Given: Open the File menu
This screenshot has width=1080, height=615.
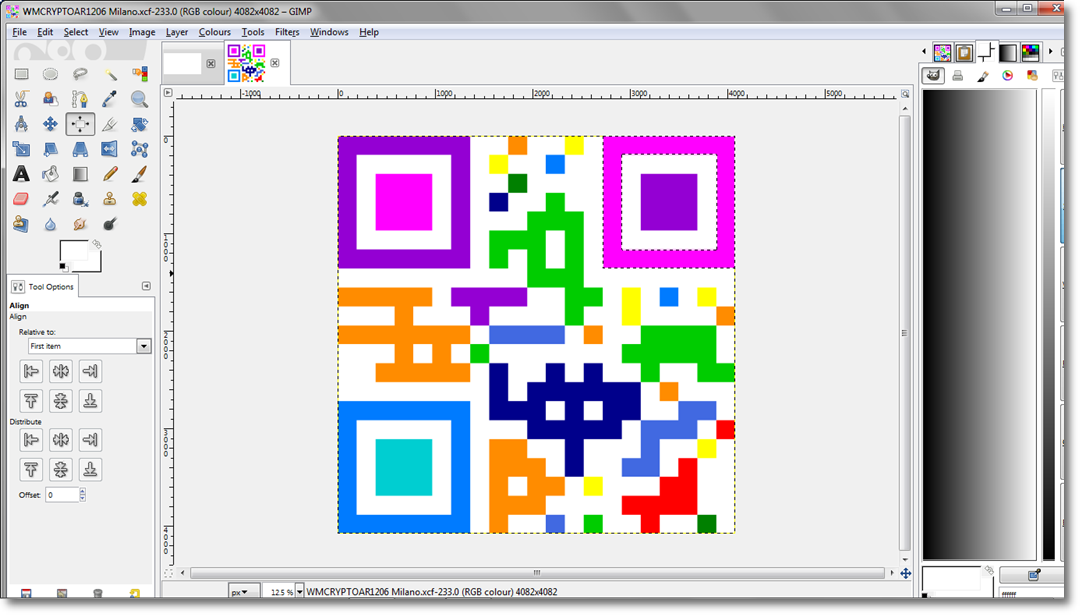Looking at the screenshot, I should pyautogui.click(x=19, y=32).
